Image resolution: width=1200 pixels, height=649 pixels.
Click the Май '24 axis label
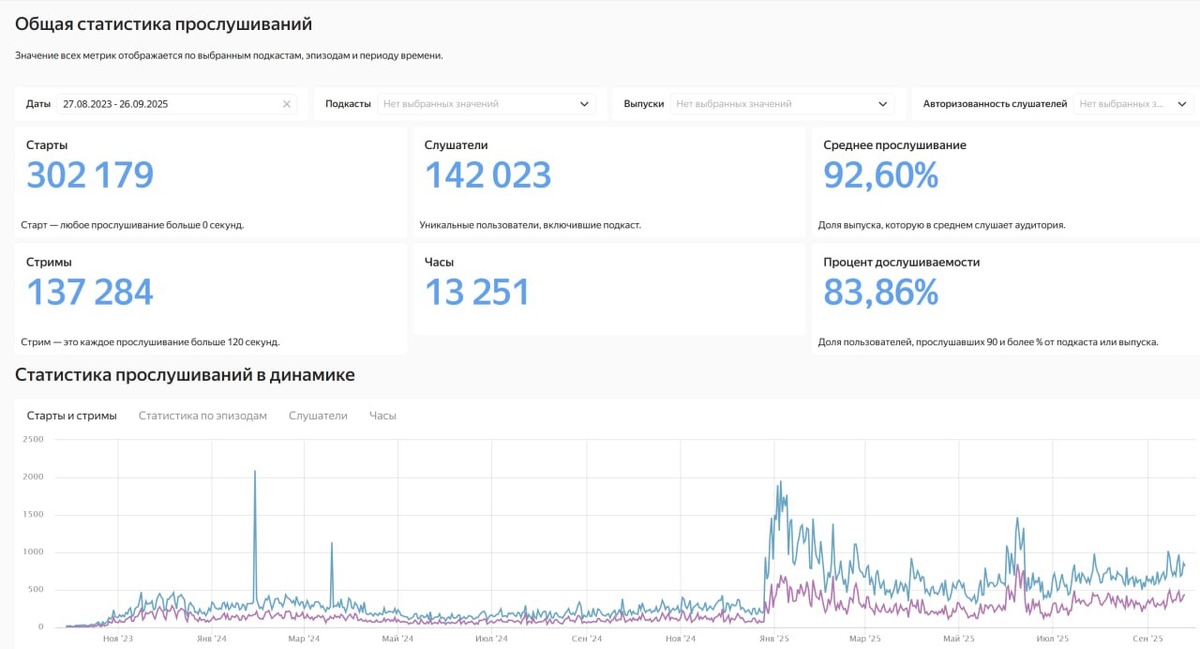[398, 638]
